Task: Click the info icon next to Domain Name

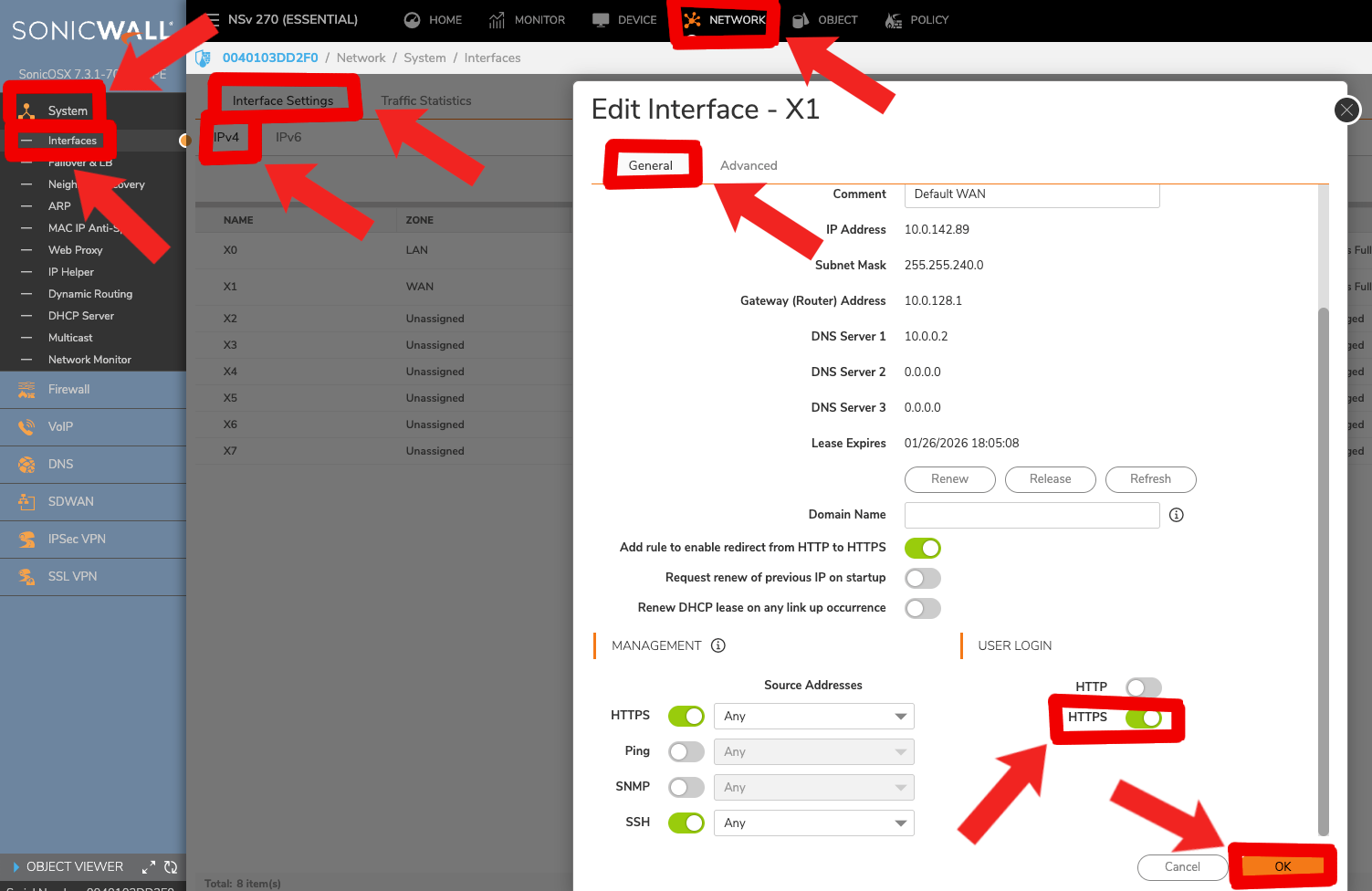Action: 1176,515
